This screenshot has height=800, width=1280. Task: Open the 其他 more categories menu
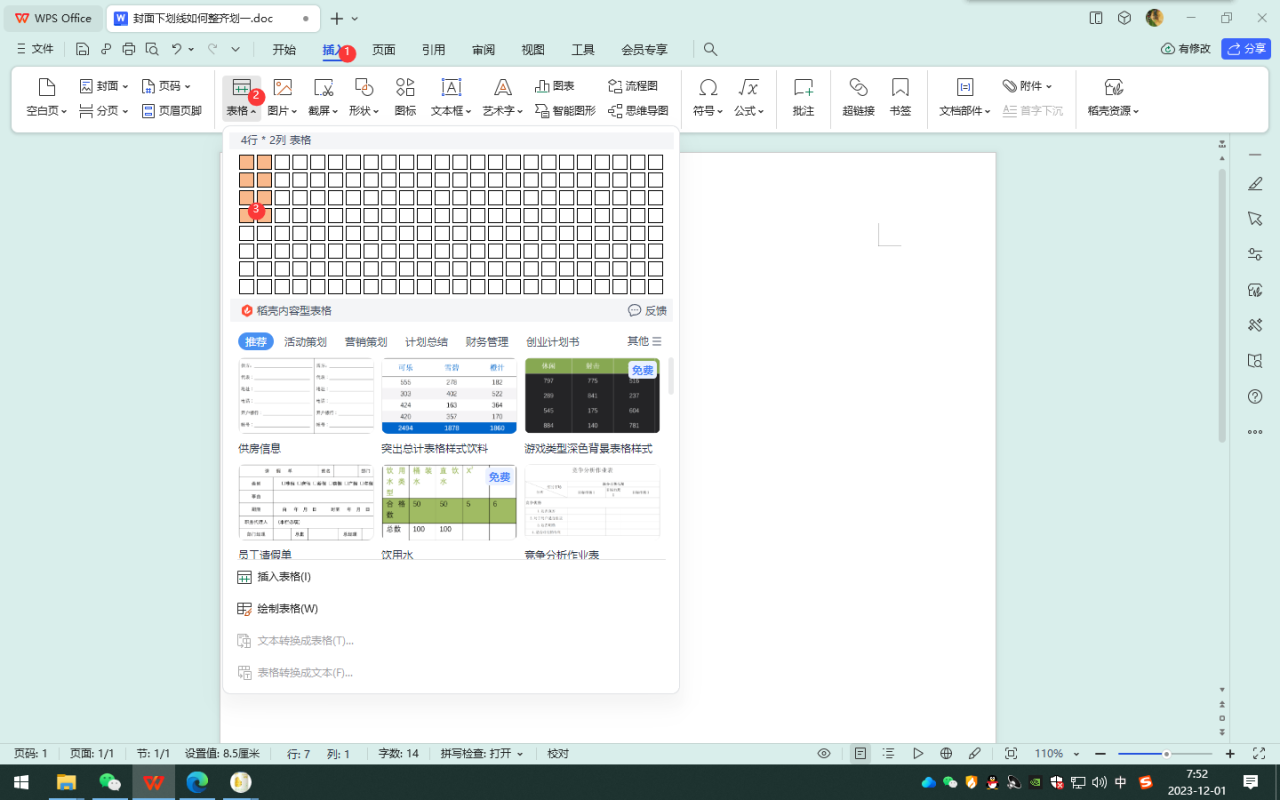point(644,341)
